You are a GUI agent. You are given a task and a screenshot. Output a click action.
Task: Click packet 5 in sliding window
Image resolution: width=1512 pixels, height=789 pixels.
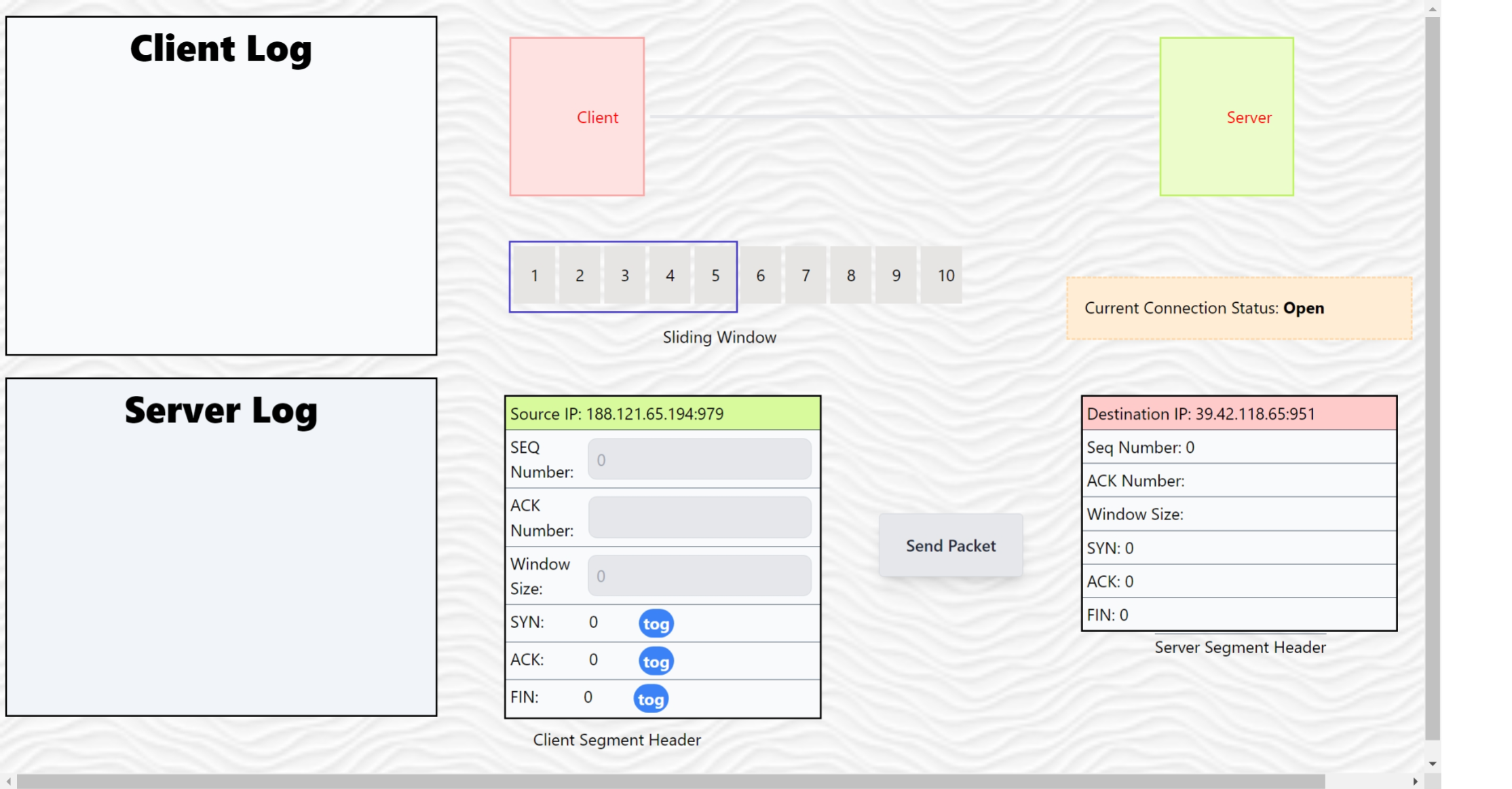pos(715,276)
